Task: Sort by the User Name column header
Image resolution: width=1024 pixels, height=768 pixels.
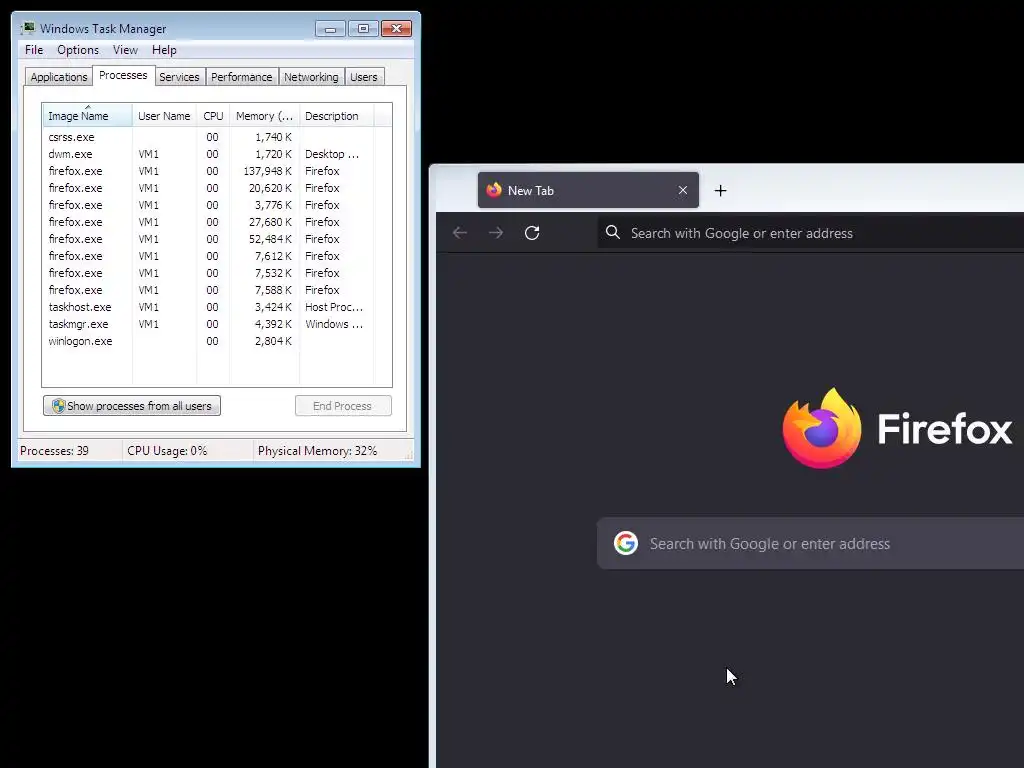Action: (x=164, y=116)
